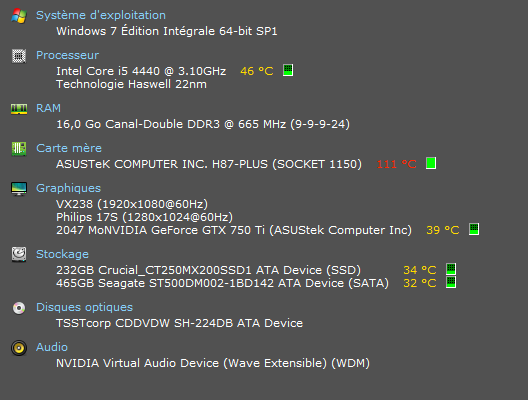Click the Stockage hard drive icon
Viewport: 528px width, 400px height.
point(19,254)
